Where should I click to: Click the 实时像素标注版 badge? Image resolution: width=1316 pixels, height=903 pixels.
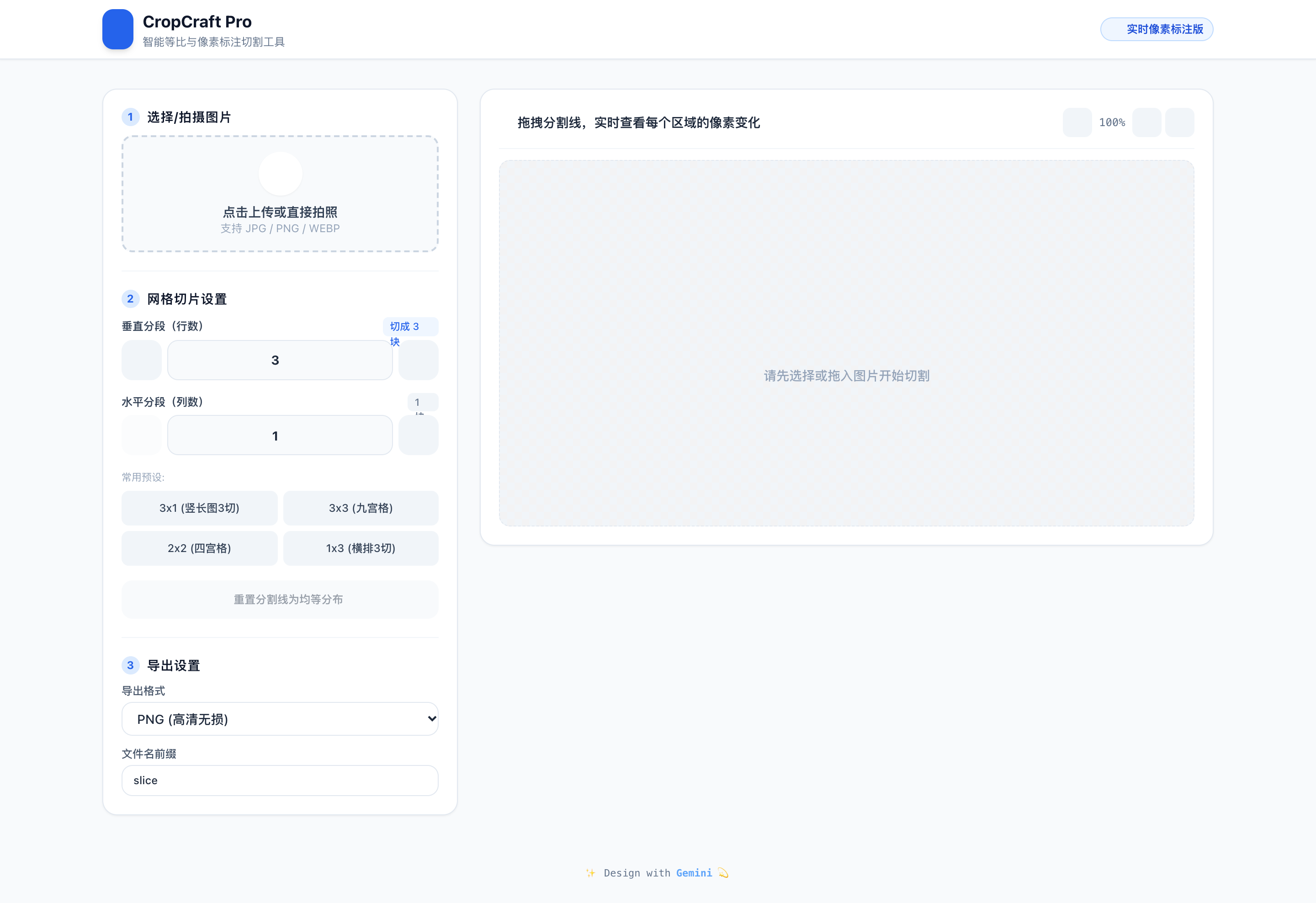pyautogui.click(x=1157, y=29)
